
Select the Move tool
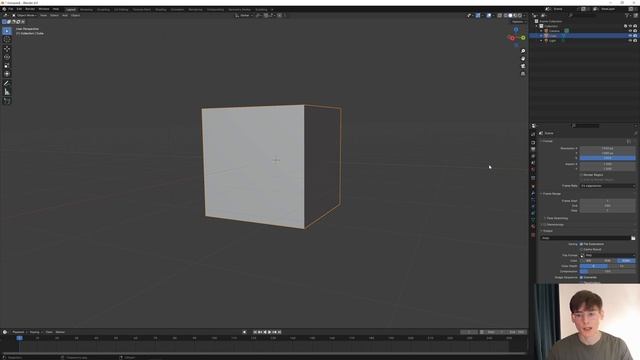[x=7, y=49]
